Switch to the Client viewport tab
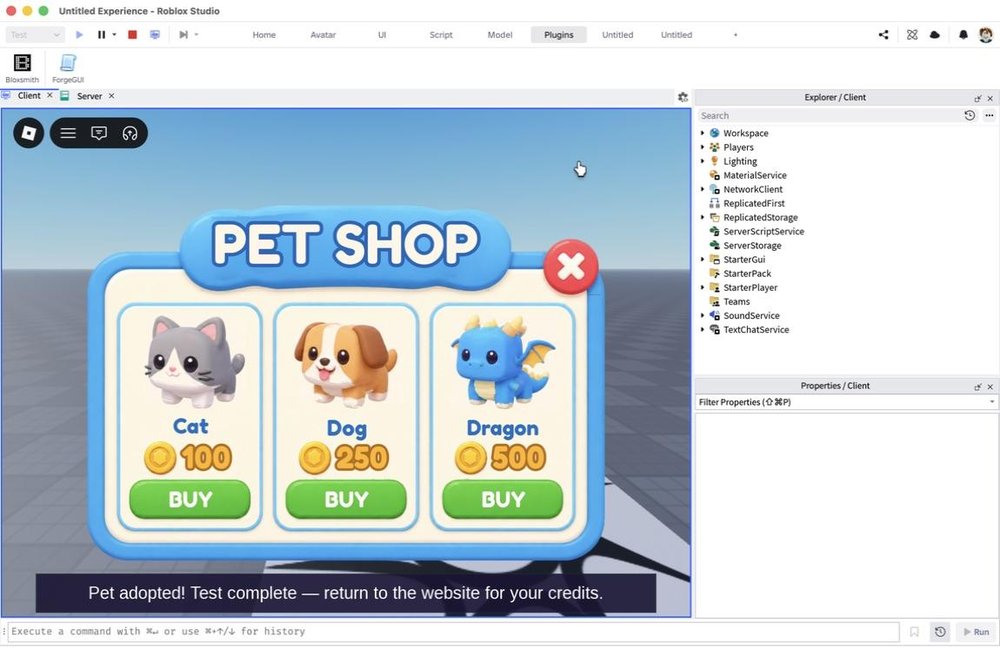This screenshot has width=1000, height=667. pyautogui.click(x=29, y=96)
